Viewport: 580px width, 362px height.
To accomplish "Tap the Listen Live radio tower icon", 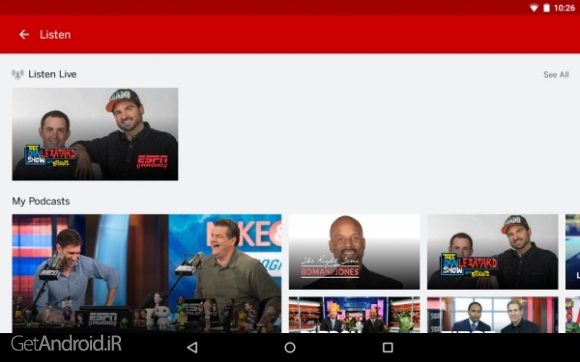I will click(x=18, y=74).
